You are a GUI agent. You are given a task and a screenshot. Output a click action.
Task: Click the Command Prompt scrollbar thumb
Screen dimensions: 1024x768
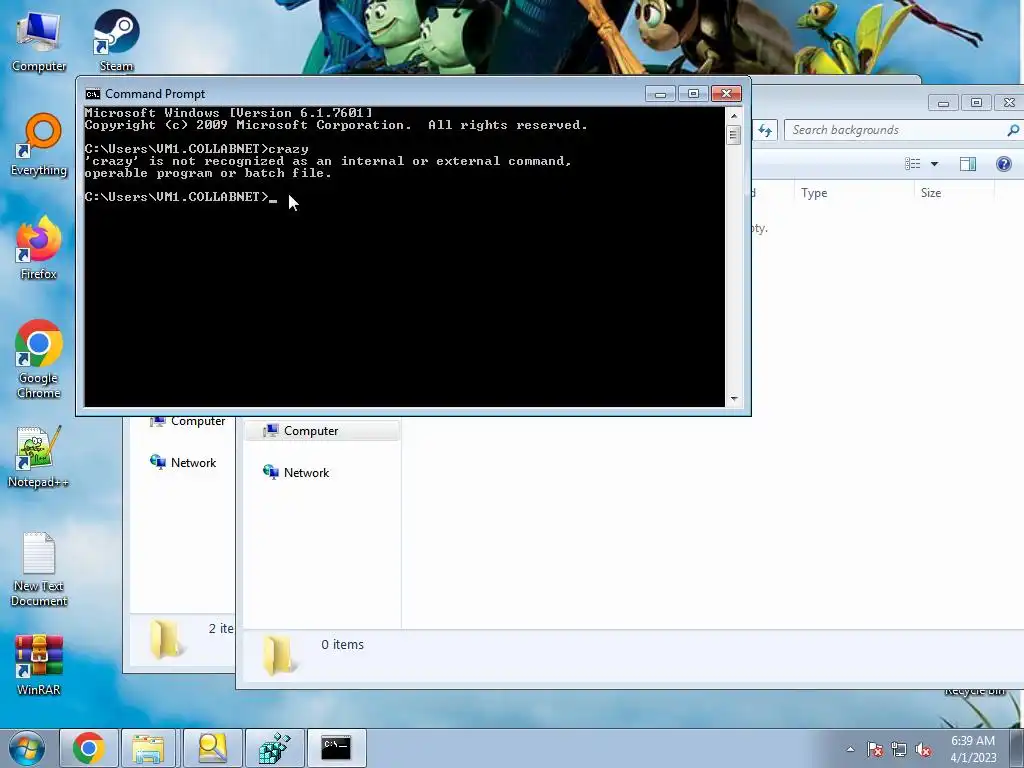tap(734, 135)
